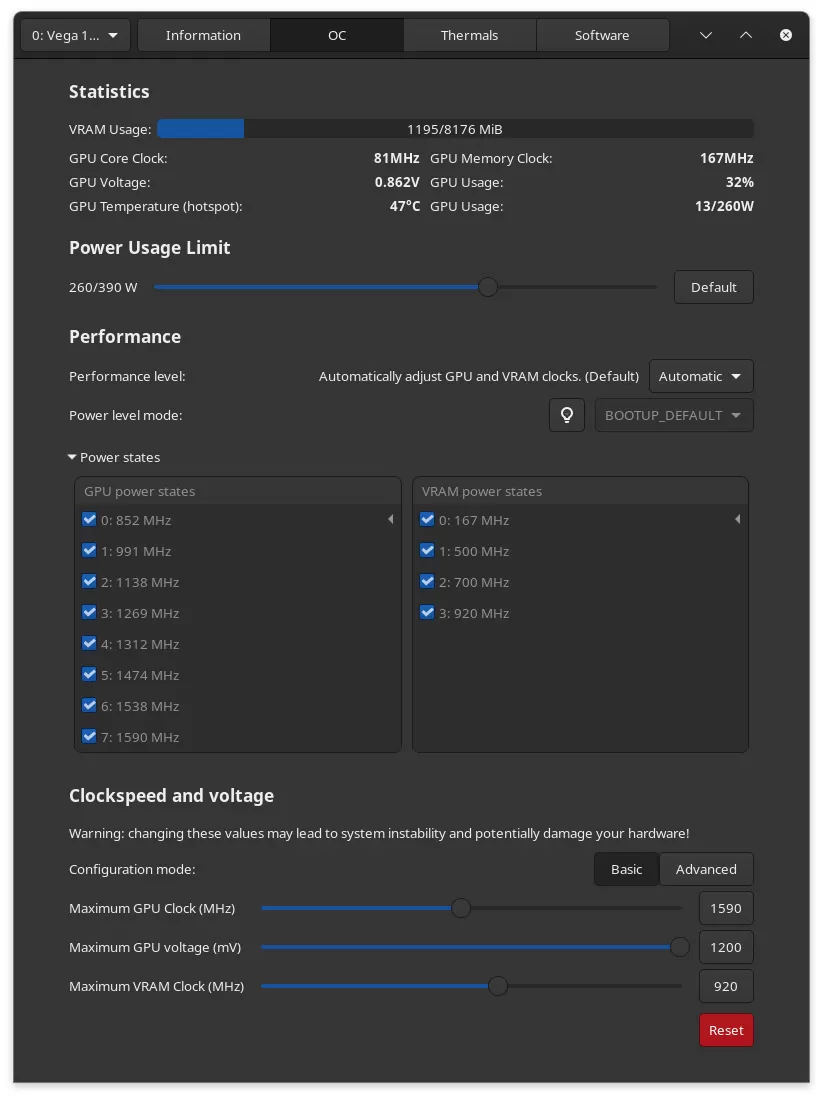Toggle VRAM power state 3: 920 MHz
The width and height of the screenshot is (823, 1099).
click(x=428, y=613)
